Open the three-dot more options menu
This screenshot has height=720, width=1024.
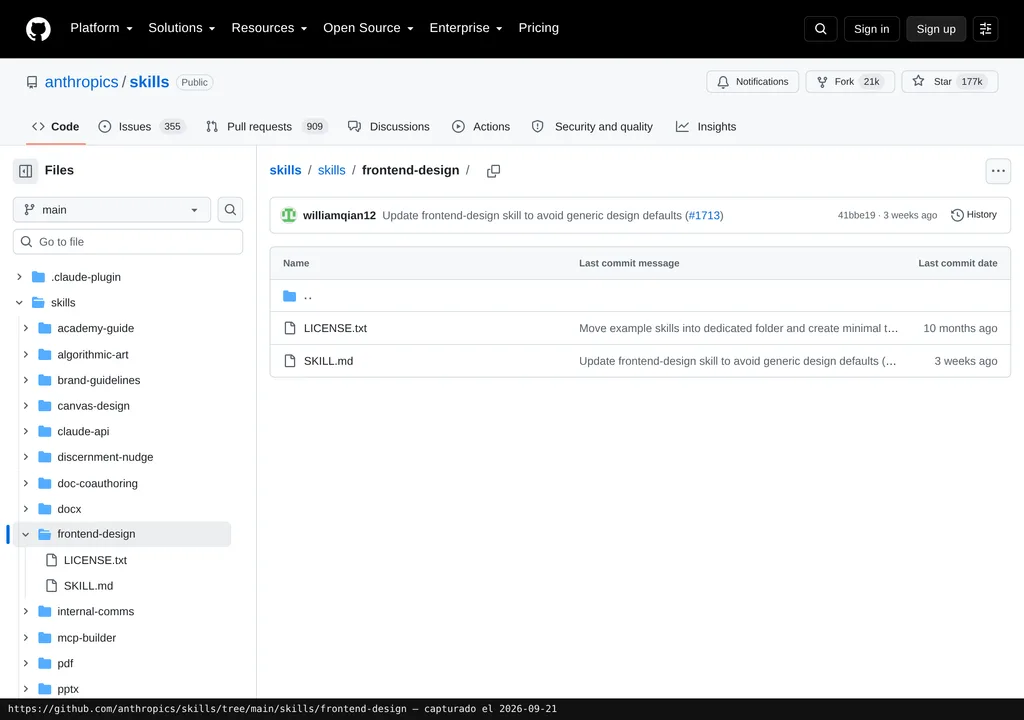pyautogui.click(x=998, y=171)
